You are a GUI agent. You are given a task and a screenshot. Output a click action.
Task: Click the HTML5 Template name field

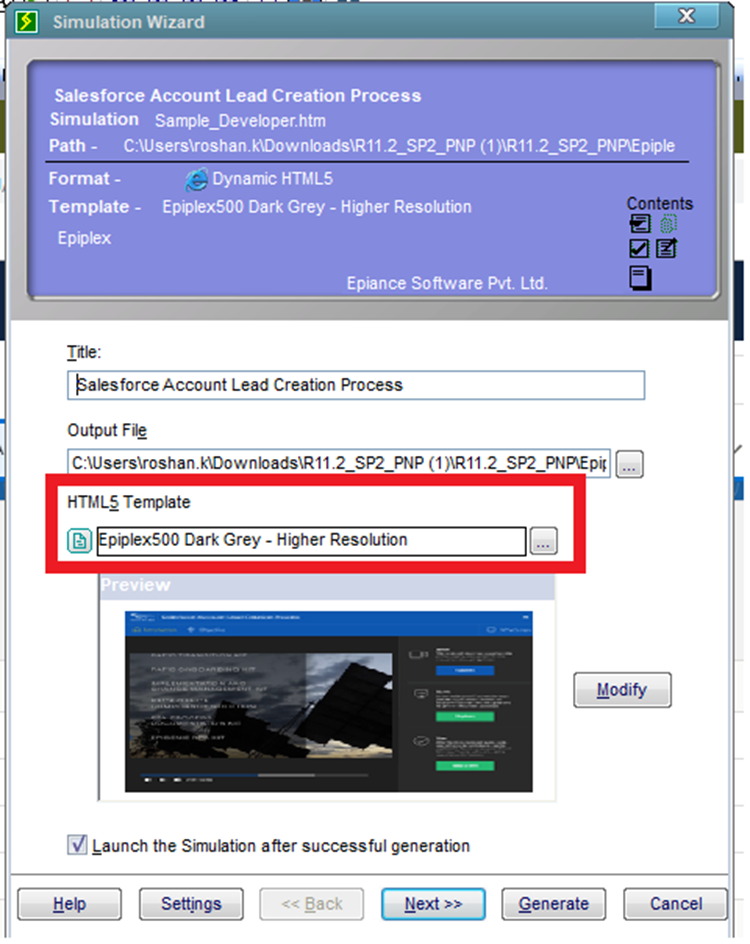[x=311, y=541]
